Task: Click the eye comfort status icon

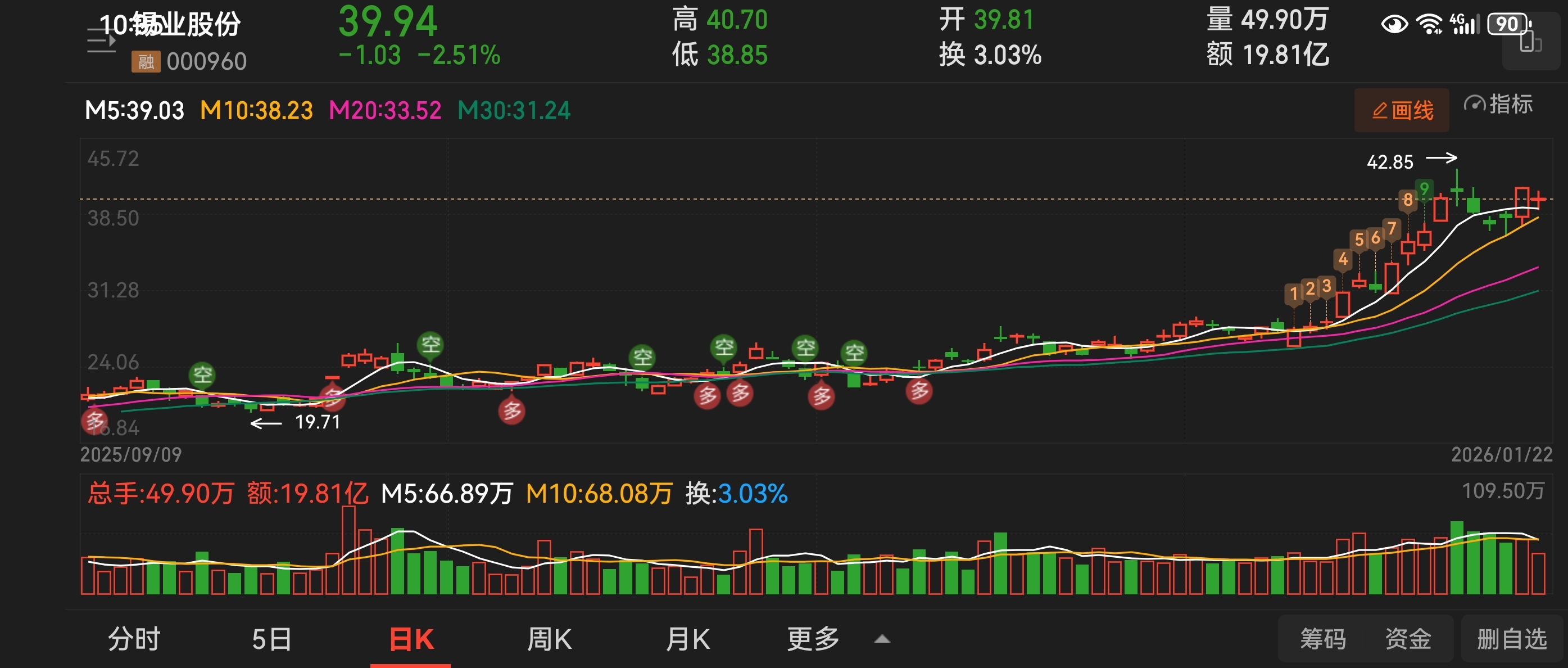Action: pyautogui.click(x=1394, y=24)
